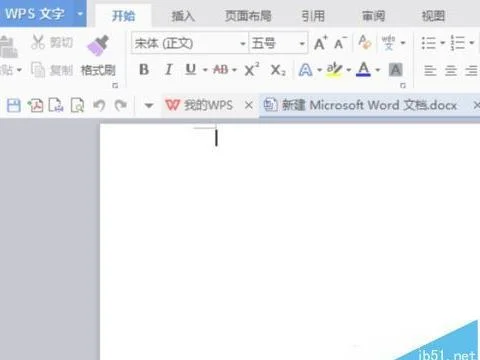Viewport: 480px width, 360px height.
Task: Click the Print icon
Action: click(56, 105)
